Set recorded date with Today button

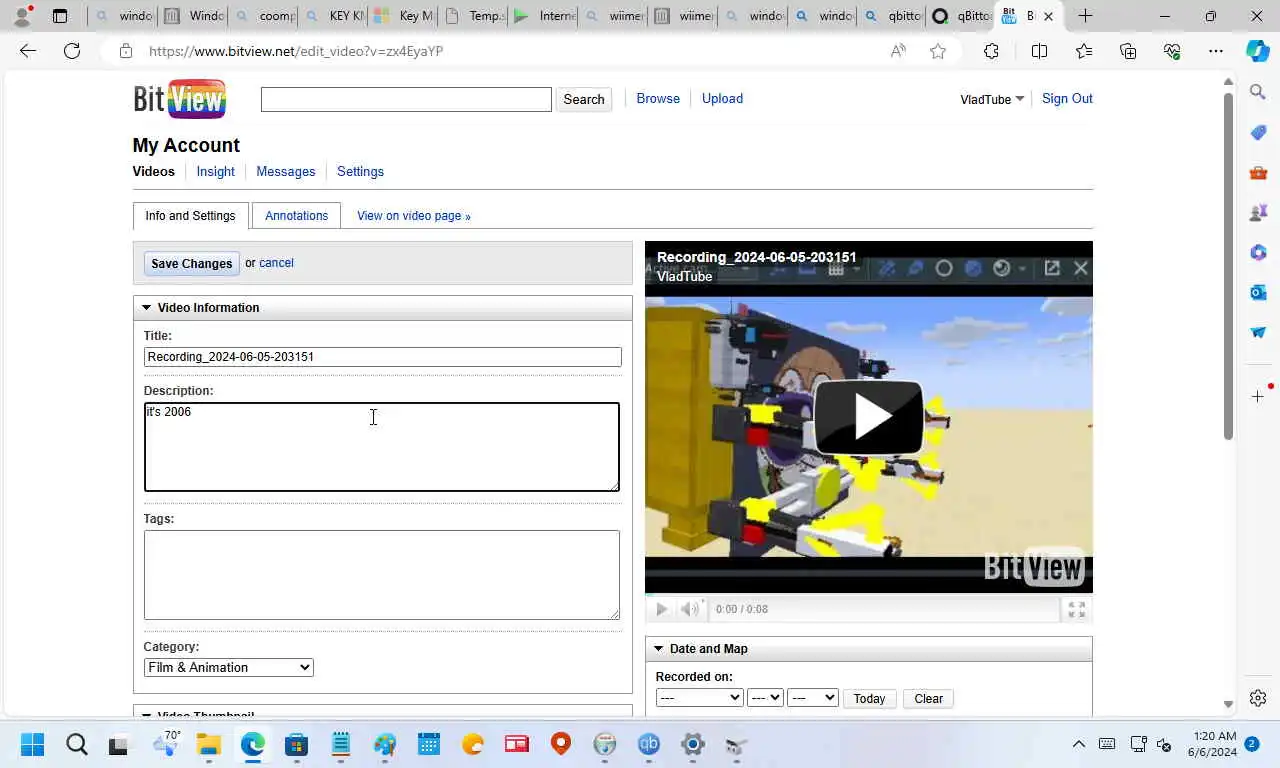click(869, 698)
